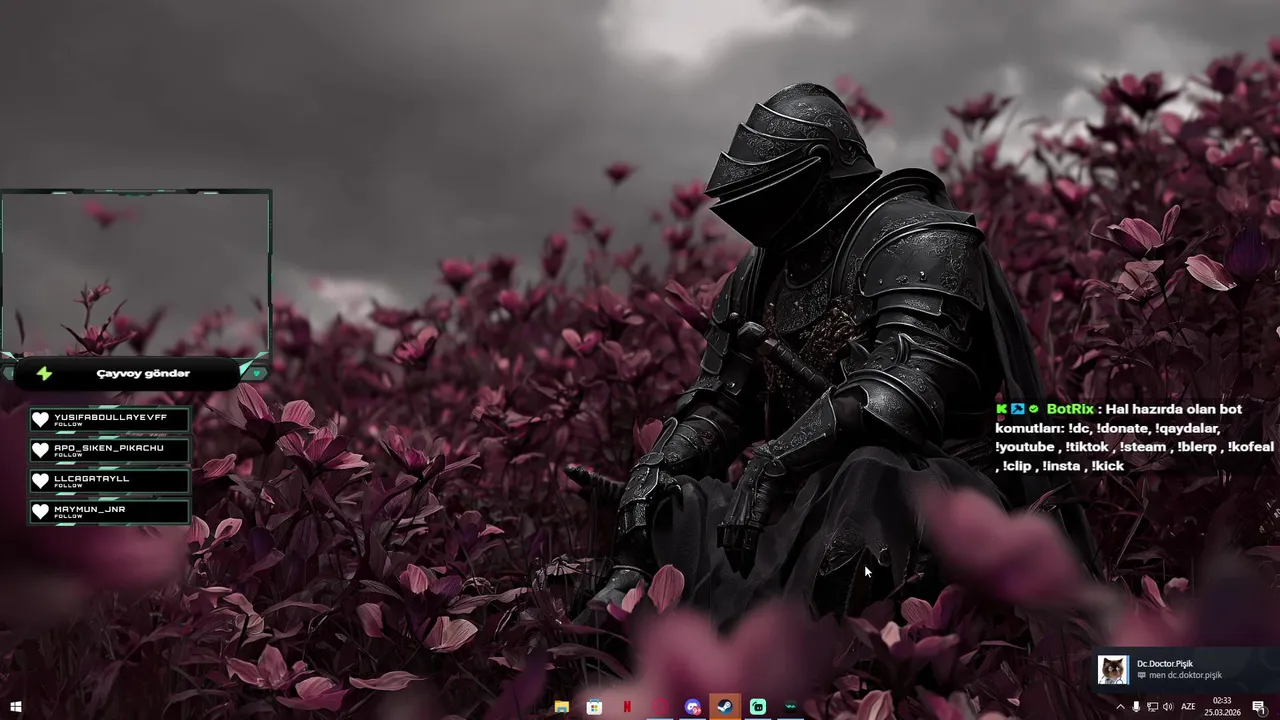
Task: Click the blue badge before BotRix
Action: 1017,409
